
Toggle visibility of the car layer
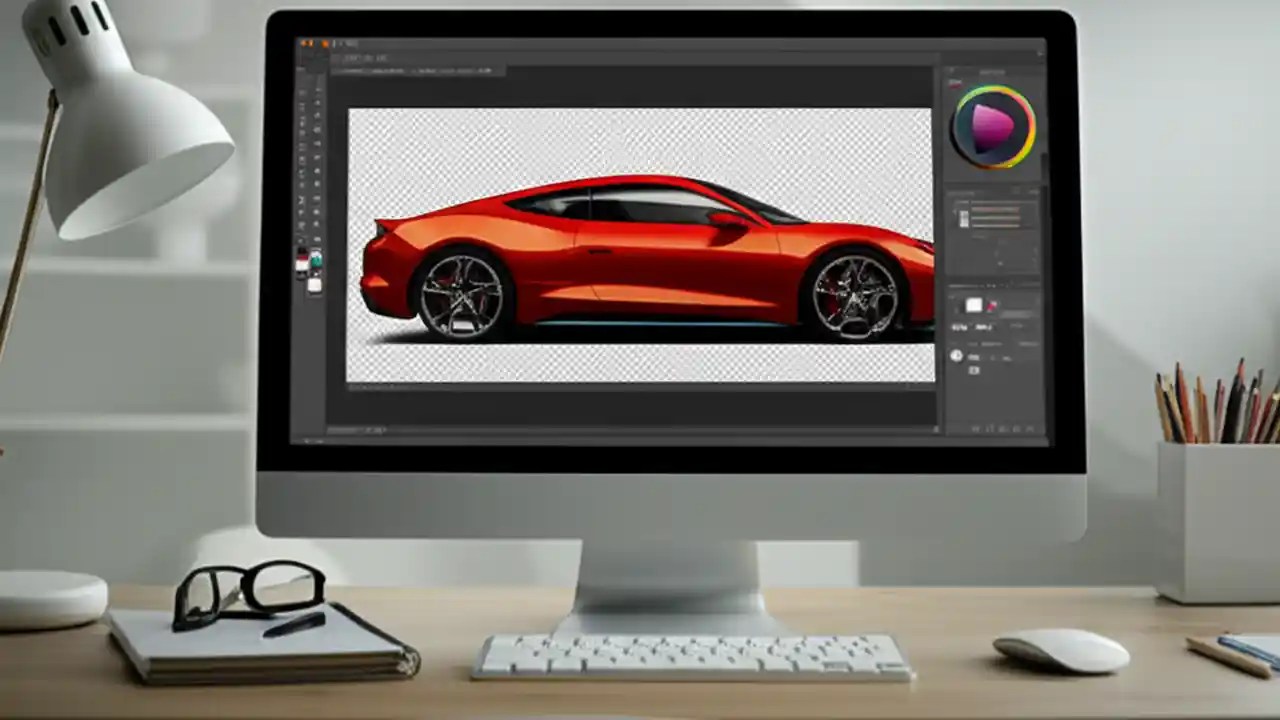(x=957, y=356)
